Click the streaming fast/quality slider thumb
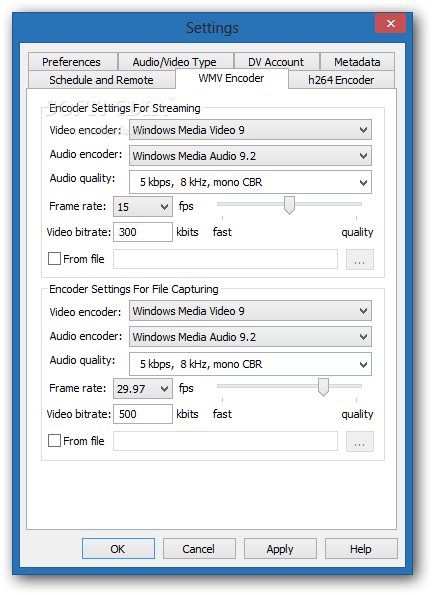This screenshot has height=595, width=433. coord(289,205)
